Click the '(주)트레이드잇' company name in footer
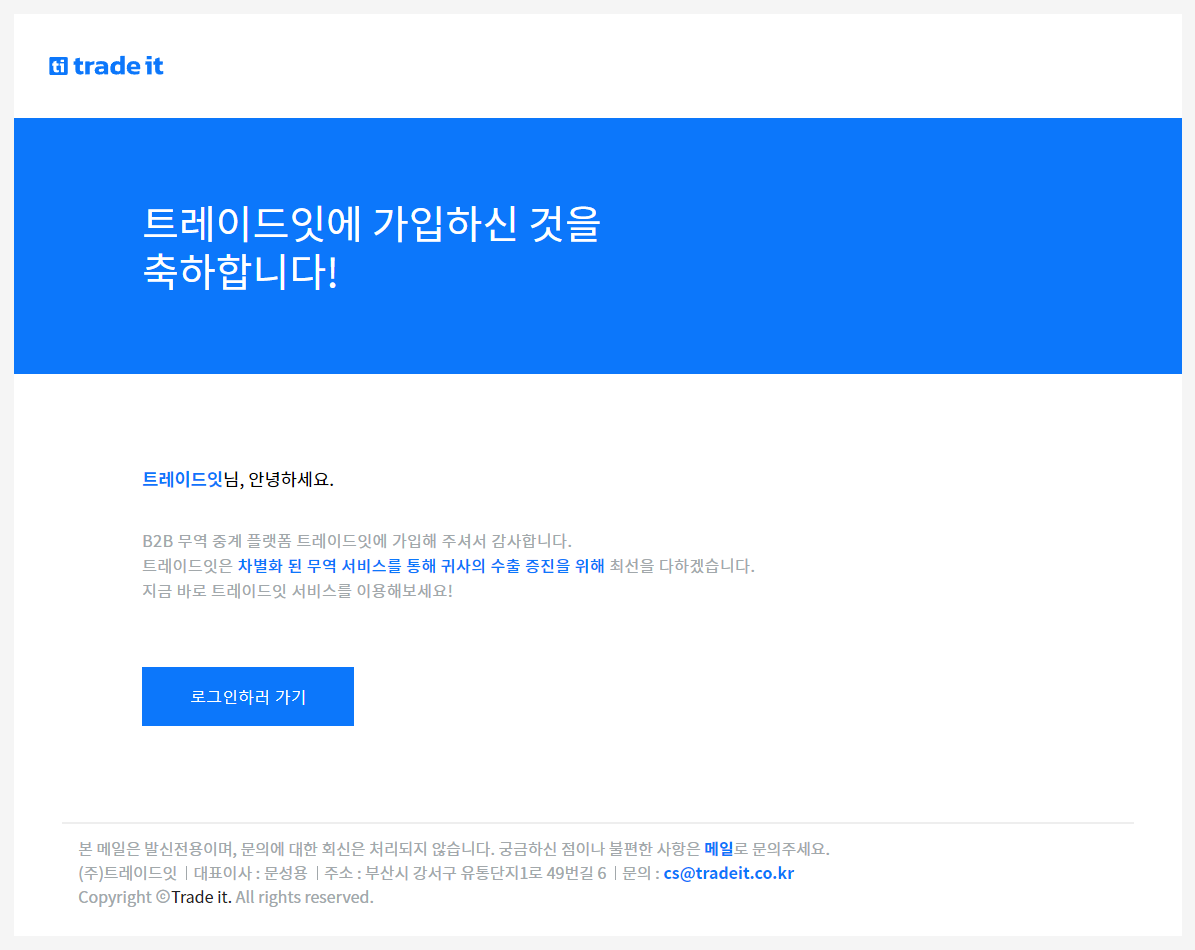This screenshot has height=950, width=1195. click(x=127, y=873)
